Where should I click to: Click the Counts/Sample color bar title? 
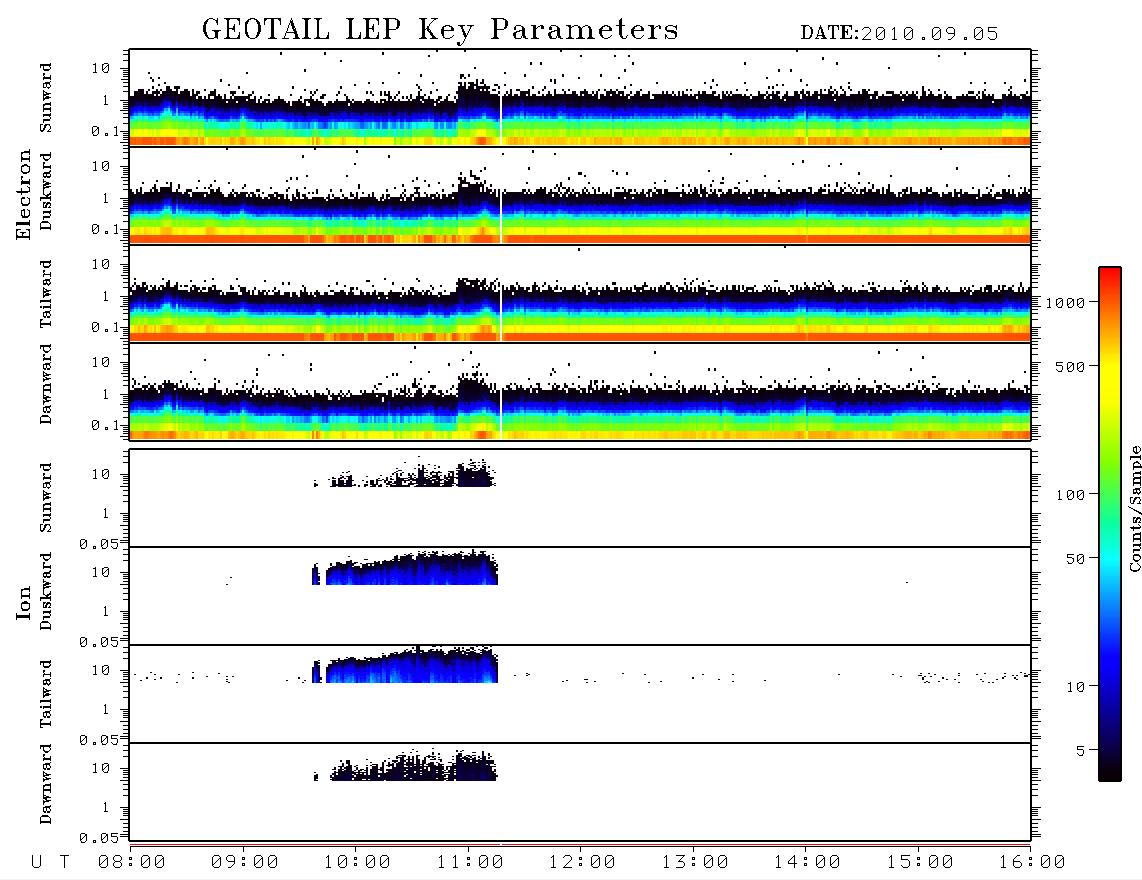coord(1134,508)
